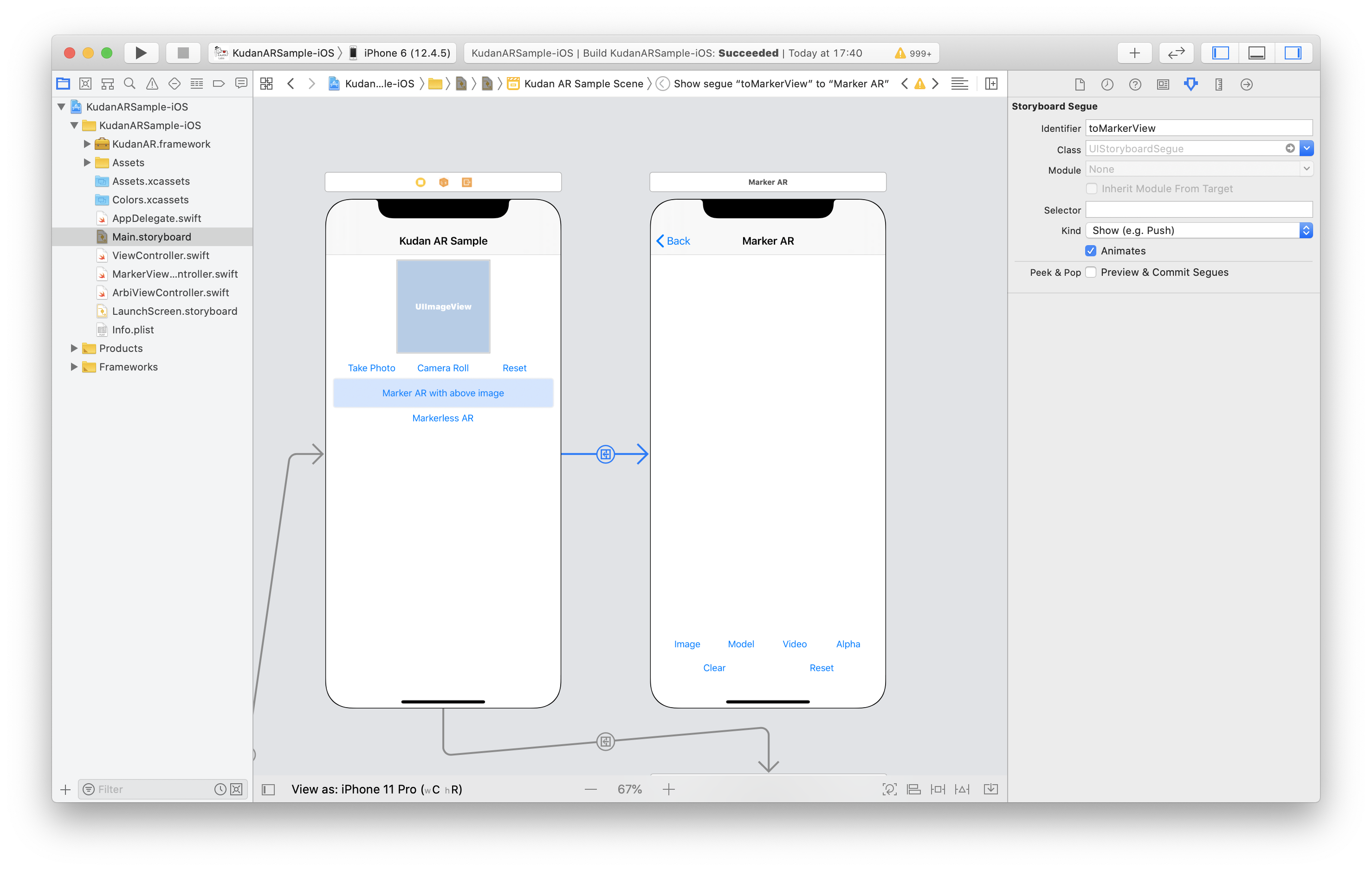Hide the Inspectors right panel

[1293, 53]
